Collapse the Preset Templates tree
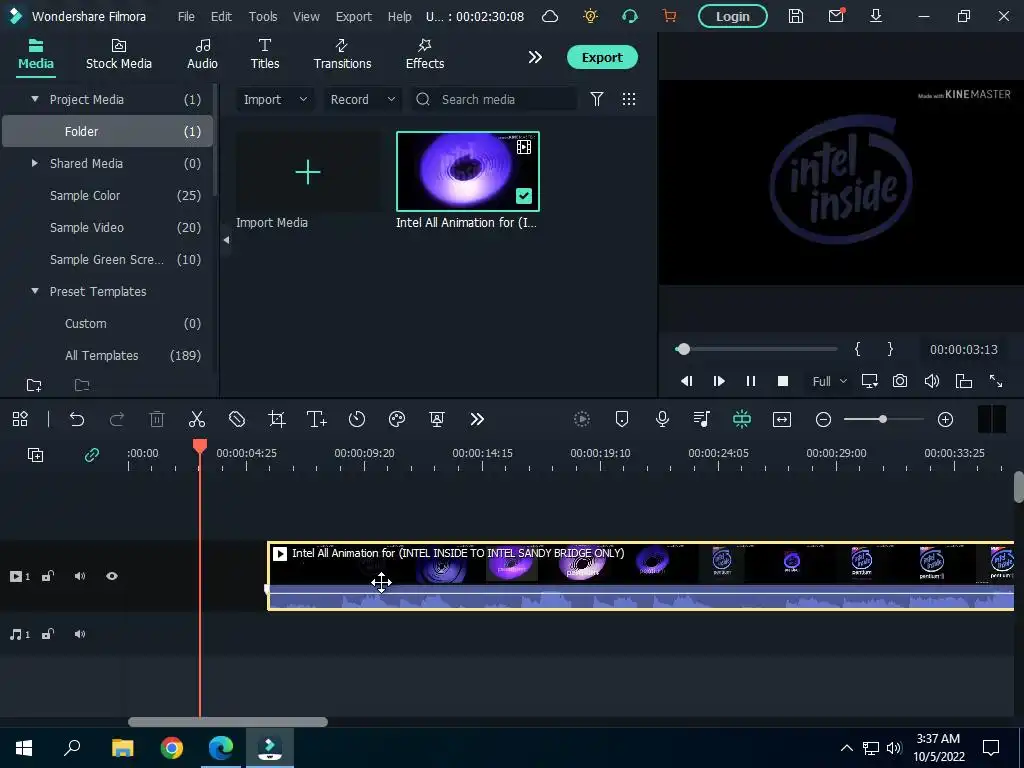This screenshot has width=1024, height=768. click(35, 291)
